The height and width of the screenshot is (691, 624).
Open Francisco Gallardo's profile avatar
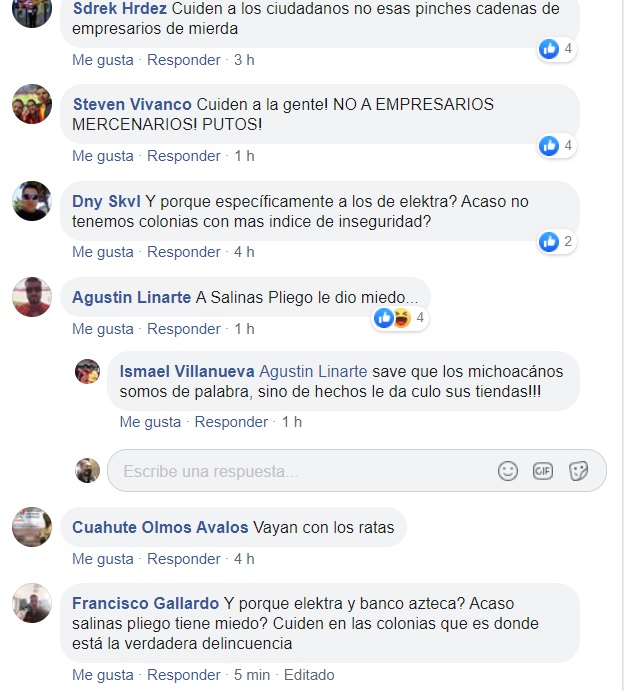pos(32,603)
